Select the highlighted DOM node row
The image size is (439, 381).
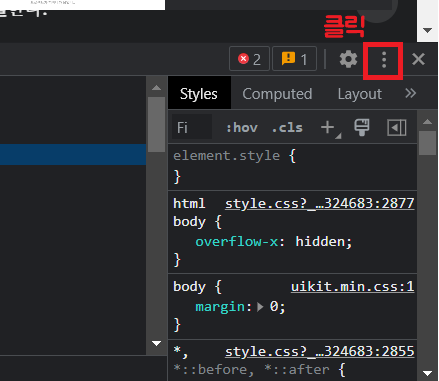pos(73,154)
